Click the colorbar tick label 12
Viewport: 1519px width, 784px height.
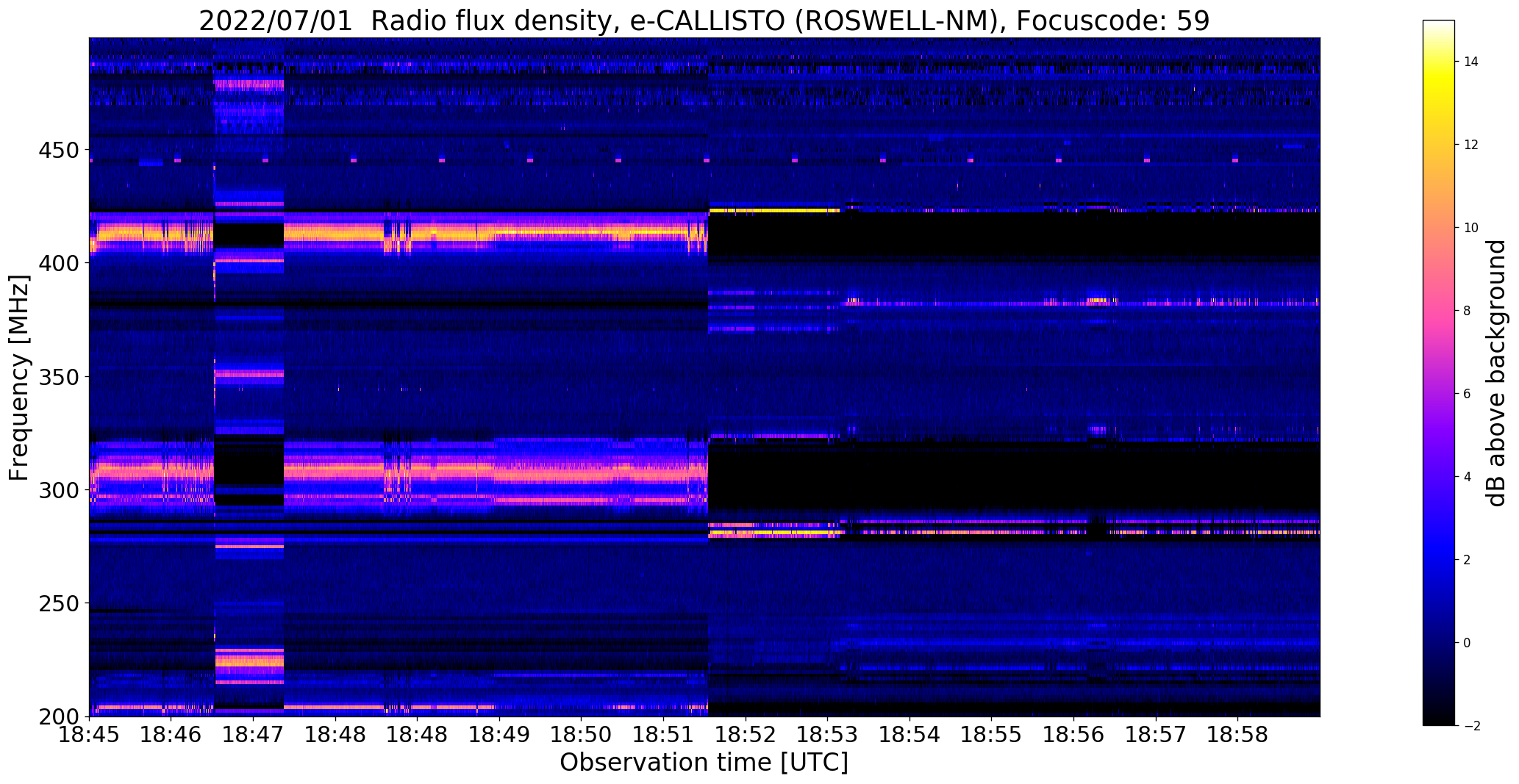tap(1471, 145)
